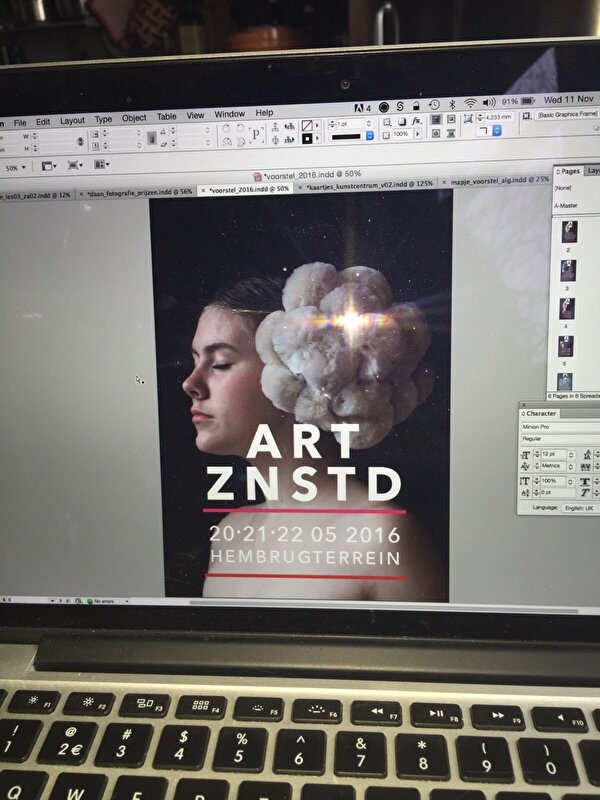Image resolution: width=600 pixels, height=800 pixels.
Task: Close the voorstel_2016.indd document tab
Action: [x=203, y=190]
